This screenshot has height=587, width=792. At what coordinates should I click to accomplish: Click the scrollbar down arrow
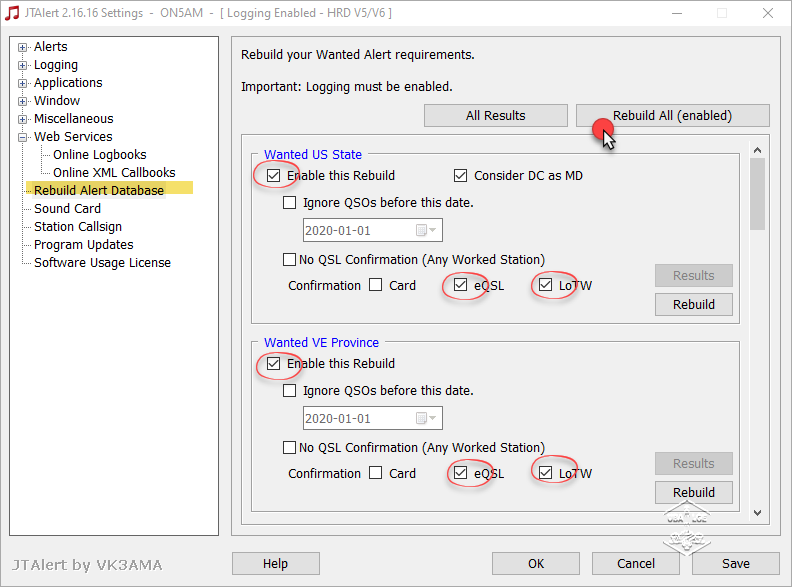point(757,513)
